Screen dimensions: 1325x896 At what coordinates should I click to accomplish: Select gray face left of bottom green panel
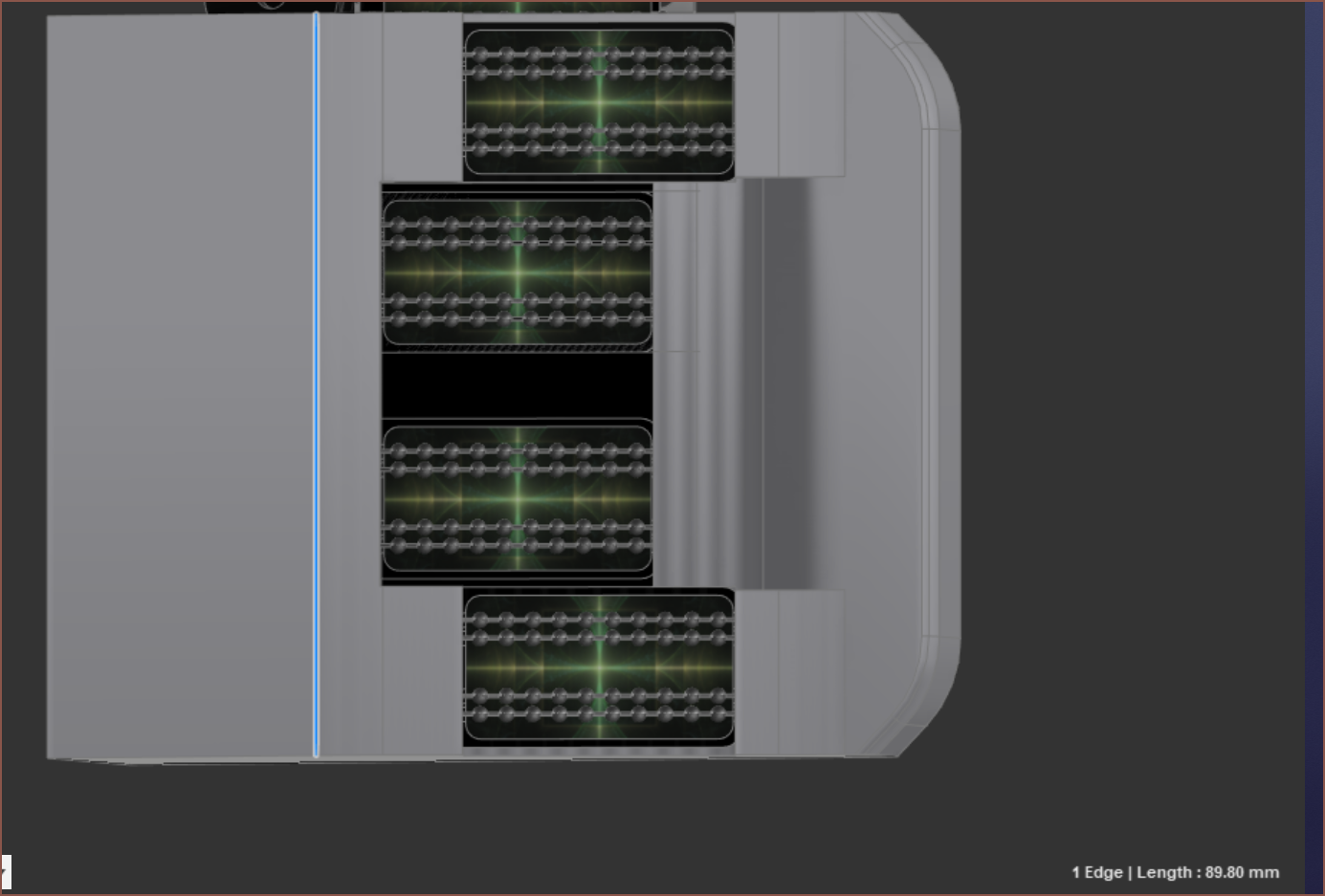(x=422, y=669)
